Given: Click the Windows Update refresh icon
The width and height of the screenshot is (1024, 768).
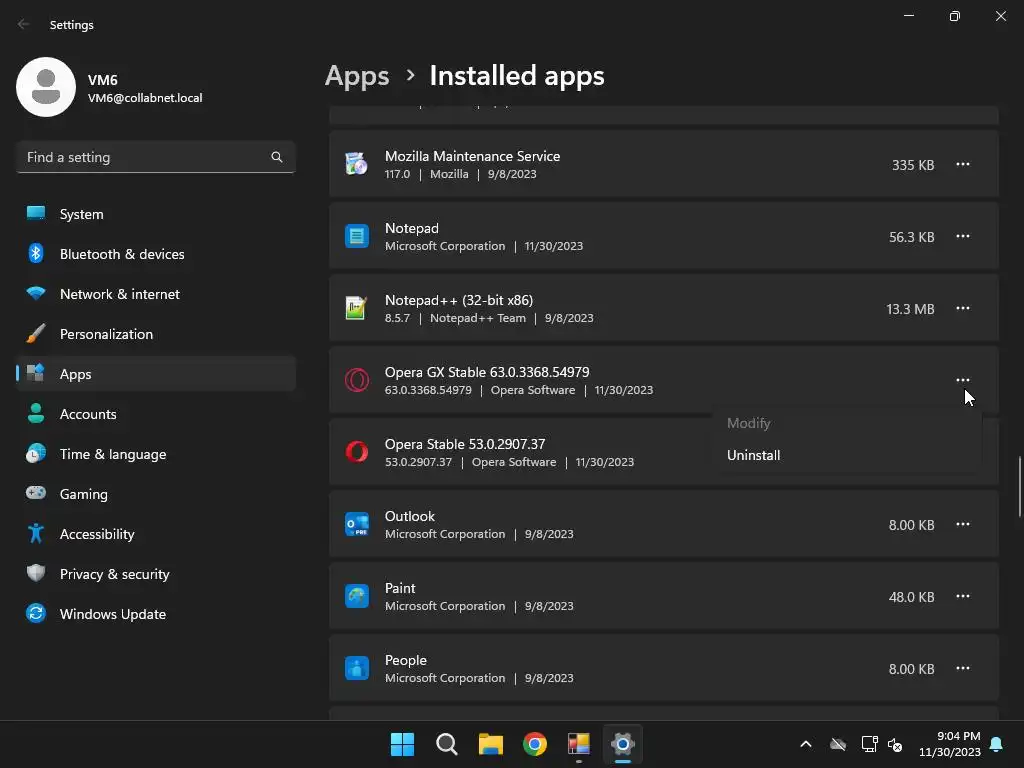Looking at the screenshot, I should (36, 613).
